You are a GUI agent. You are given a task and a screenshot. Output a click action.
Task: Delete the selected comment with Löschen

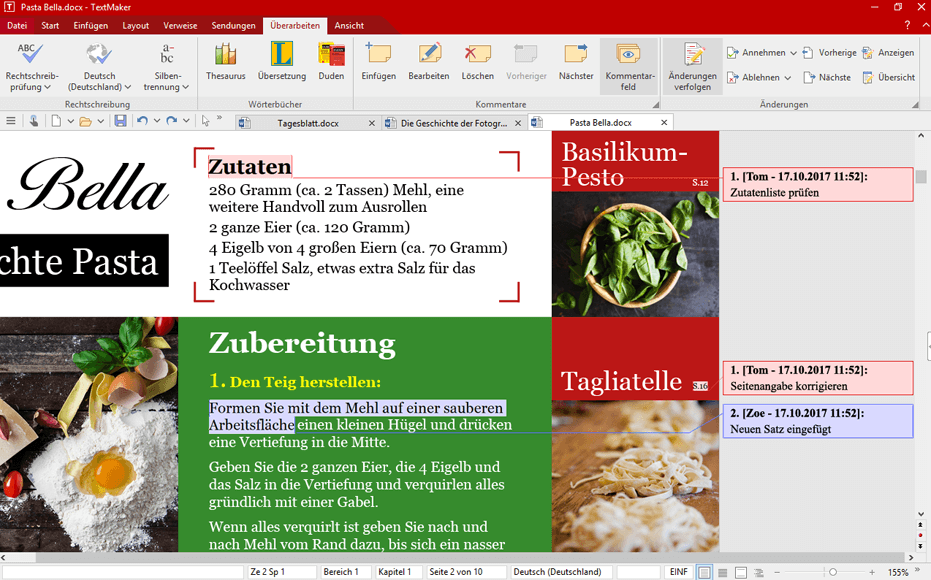[477, 62]
